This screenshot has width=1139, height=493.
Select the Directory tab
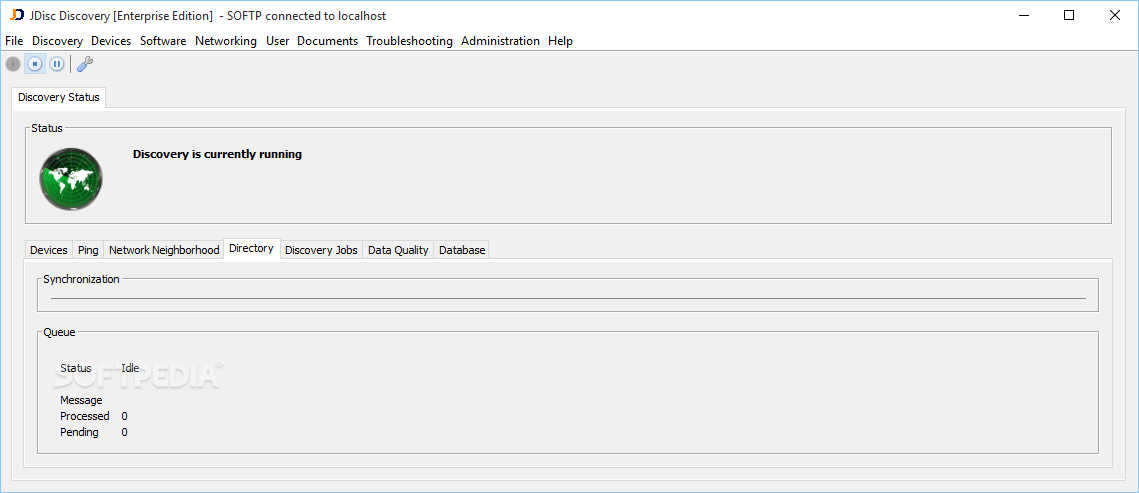pos(251,248)
